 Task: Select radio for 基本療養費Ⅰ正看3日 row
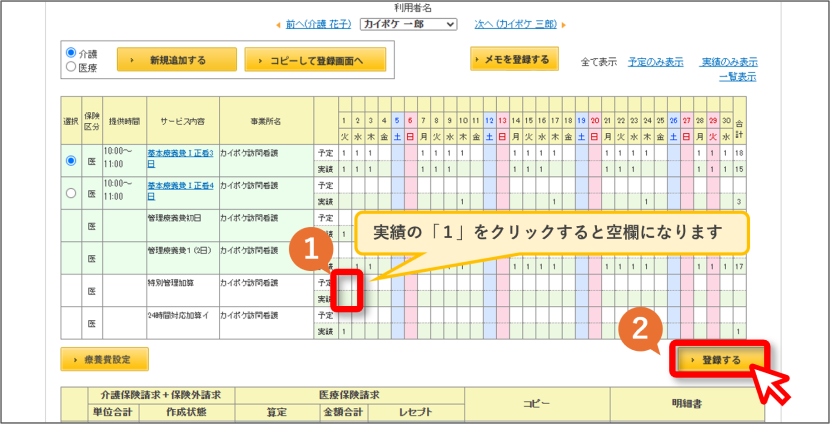coord(71,161)
